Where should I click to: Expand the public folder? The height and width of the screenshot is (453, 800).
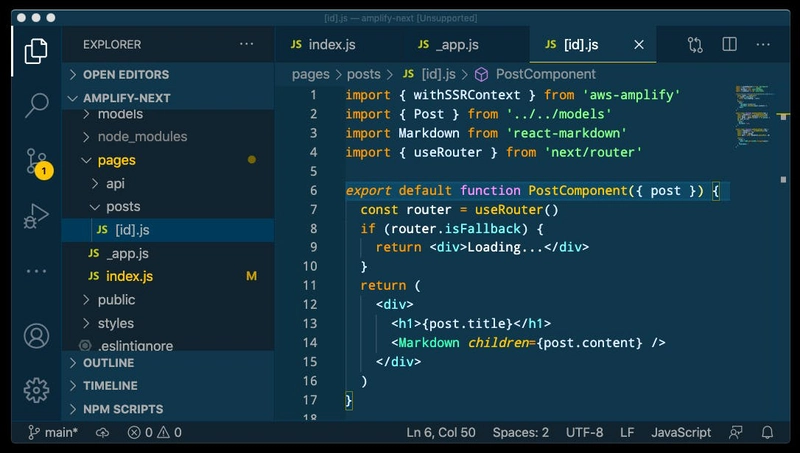coord(168,300)
